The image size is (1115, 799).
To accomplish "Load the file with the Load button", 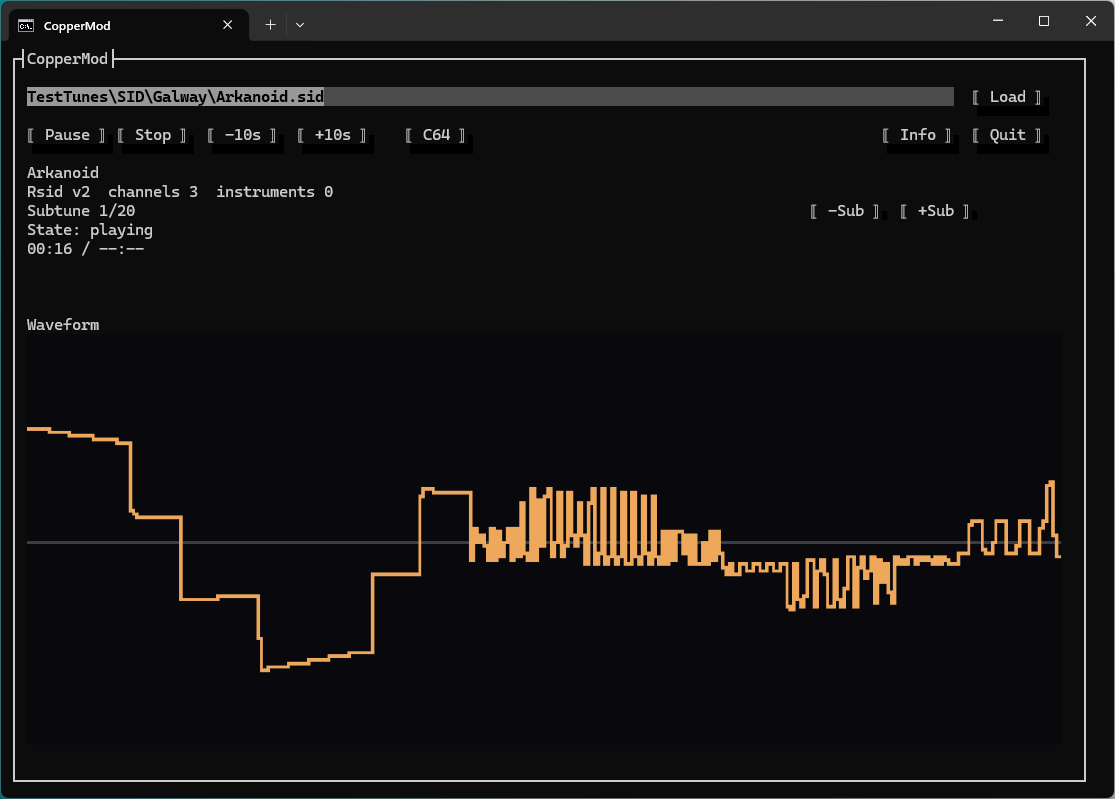I will (x=1007, y=97).
